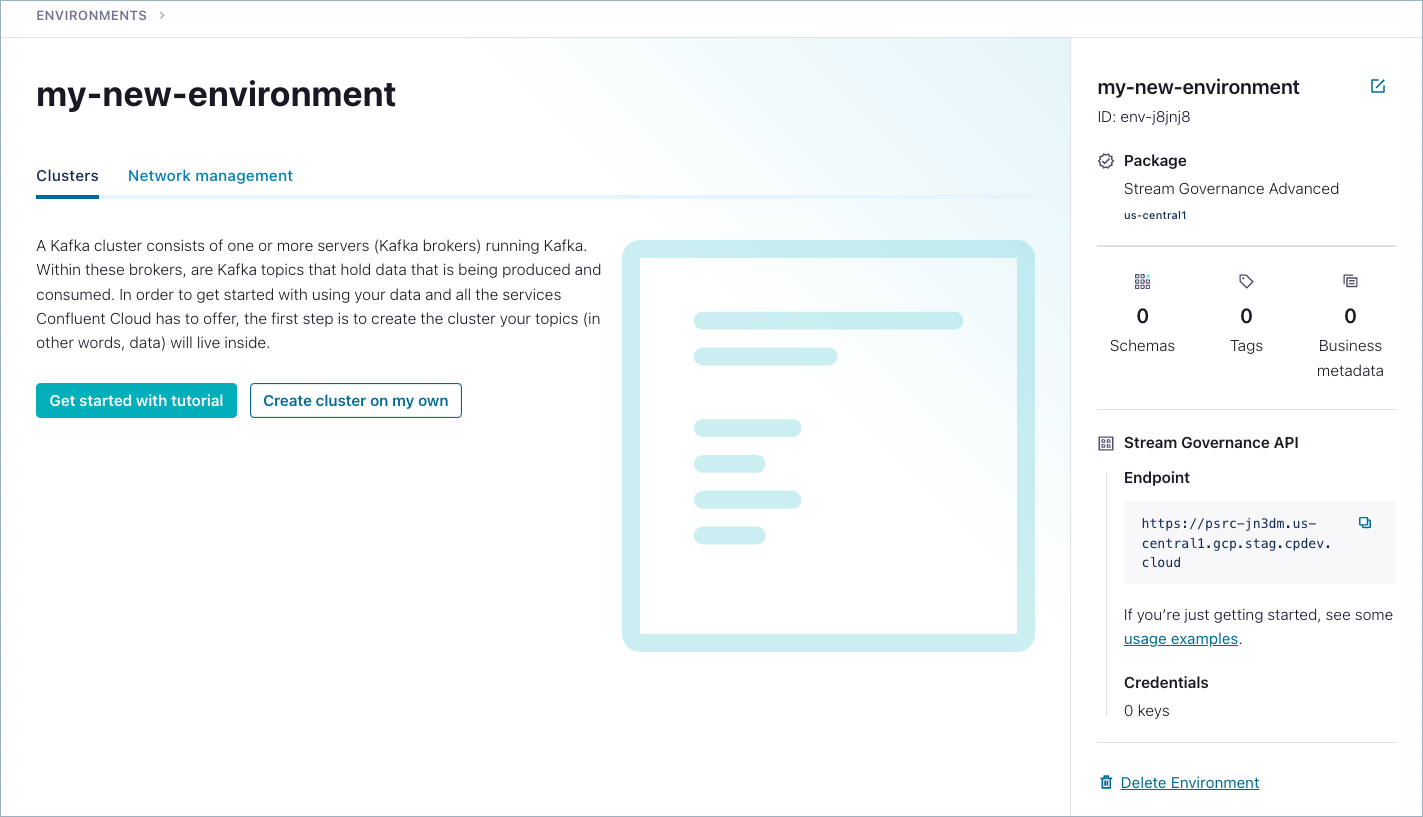Select the Clusters tab
Viewport: 1423px width, 817px height.
point(67,175)
